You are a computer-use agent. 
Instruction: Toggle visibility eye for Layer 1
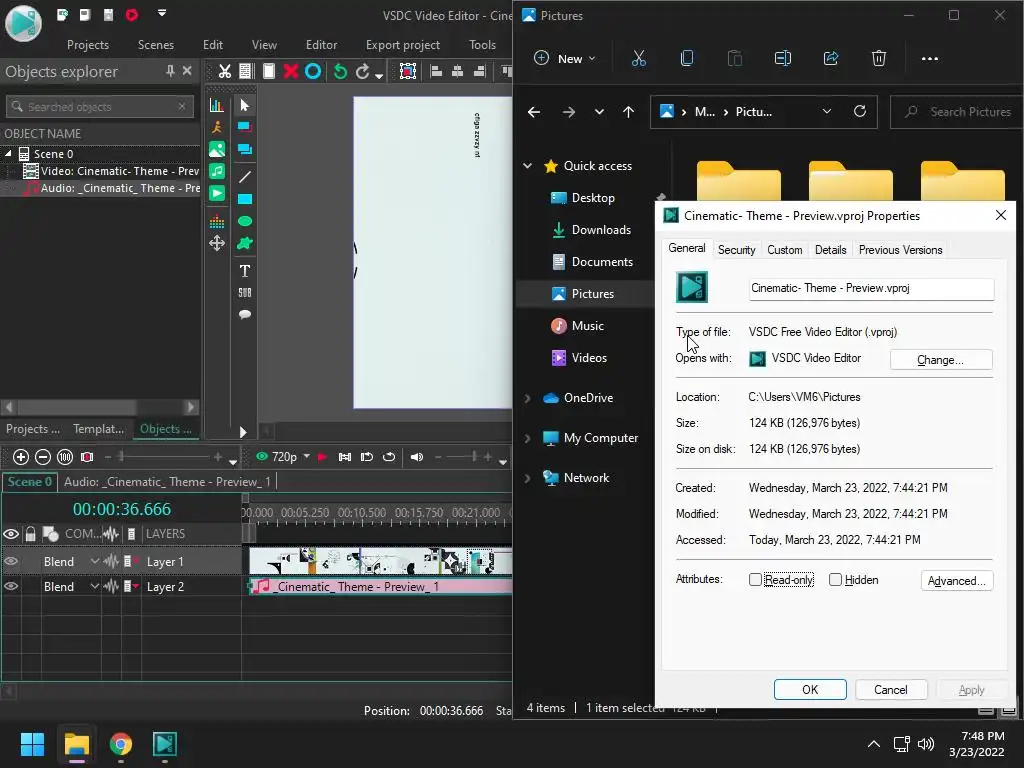11,562
